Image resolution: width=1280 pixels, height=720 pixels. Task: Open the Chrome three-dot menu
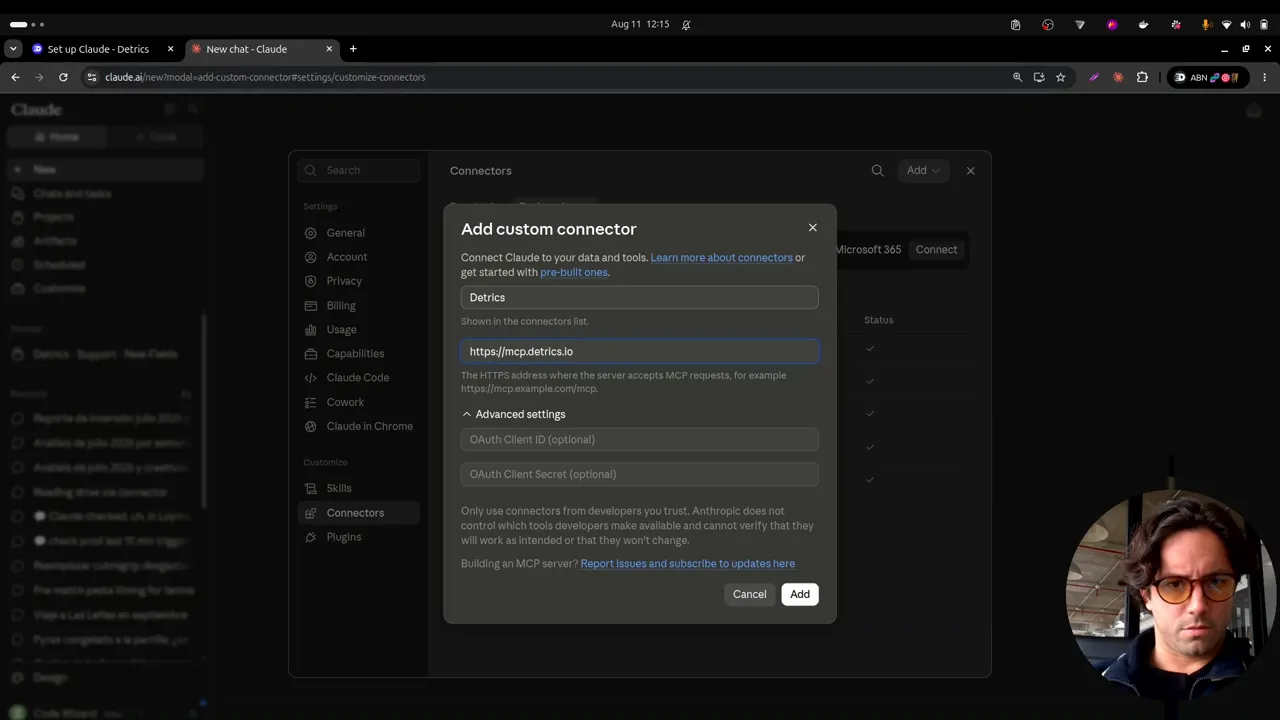coord(1264,77)
